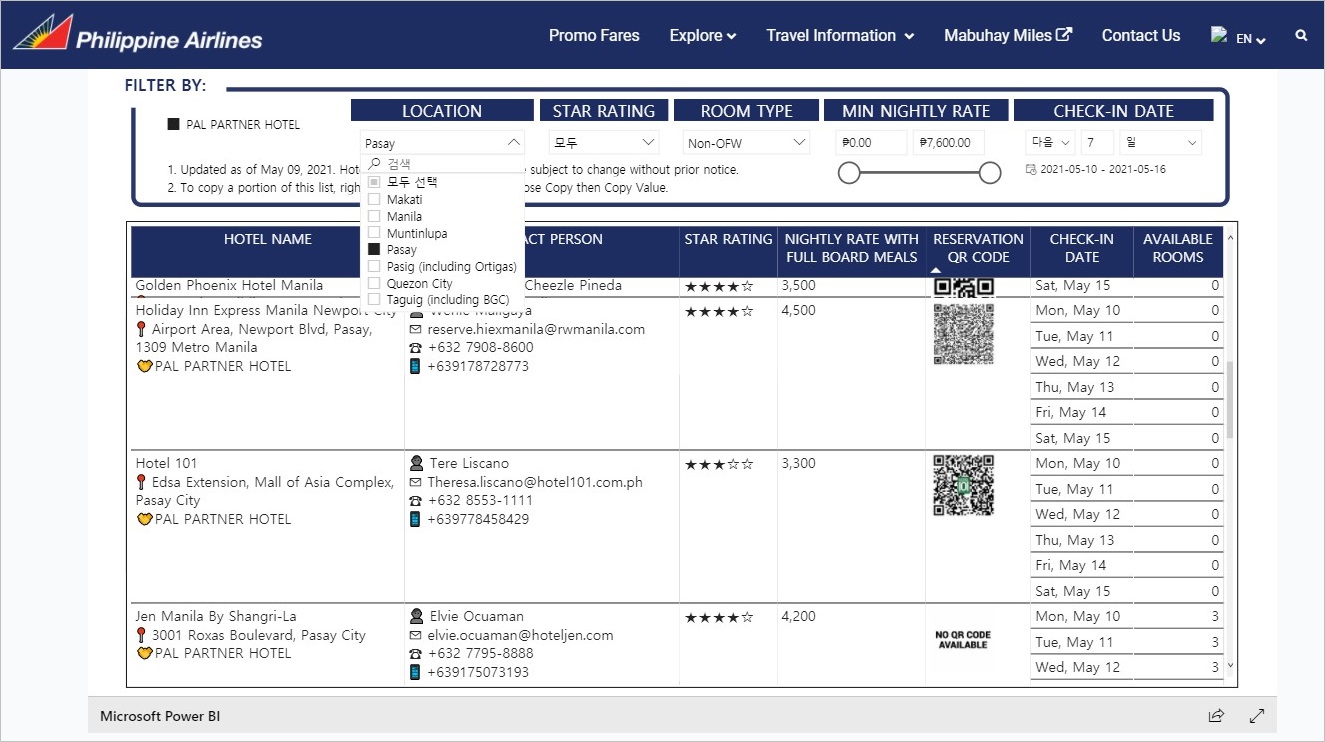The image size is (1325, 742).
Task: Go to Mabuhay Miles
Action: tap(1008, 35)
